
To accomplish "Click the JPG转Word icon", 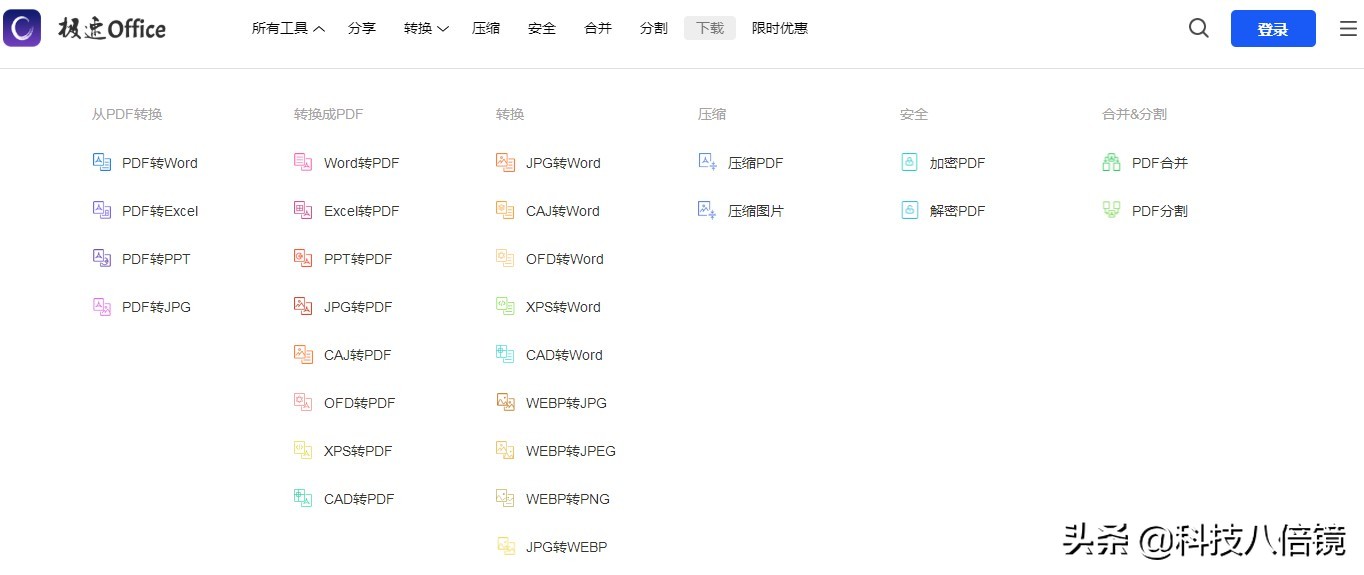I will point(505,162).
